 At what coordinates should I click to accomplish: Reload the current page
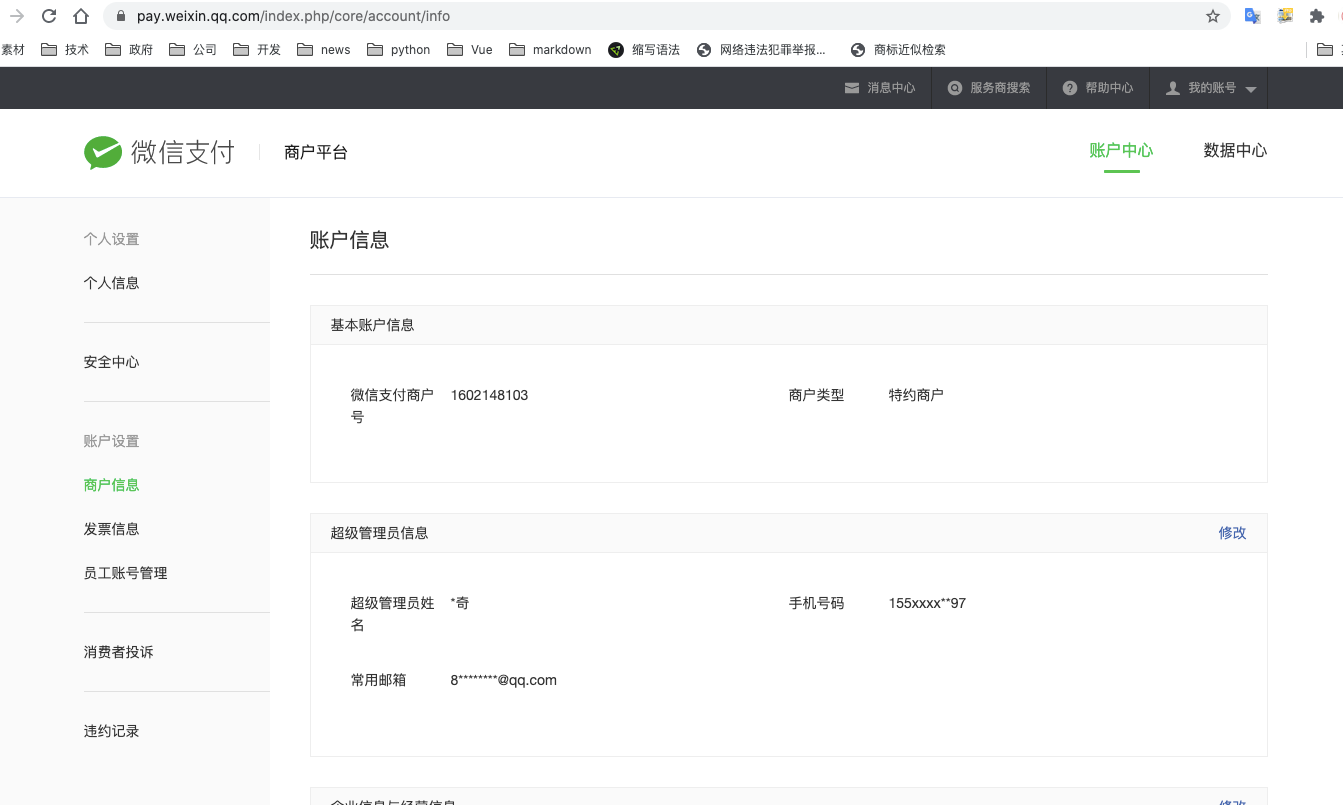point(49,16)
